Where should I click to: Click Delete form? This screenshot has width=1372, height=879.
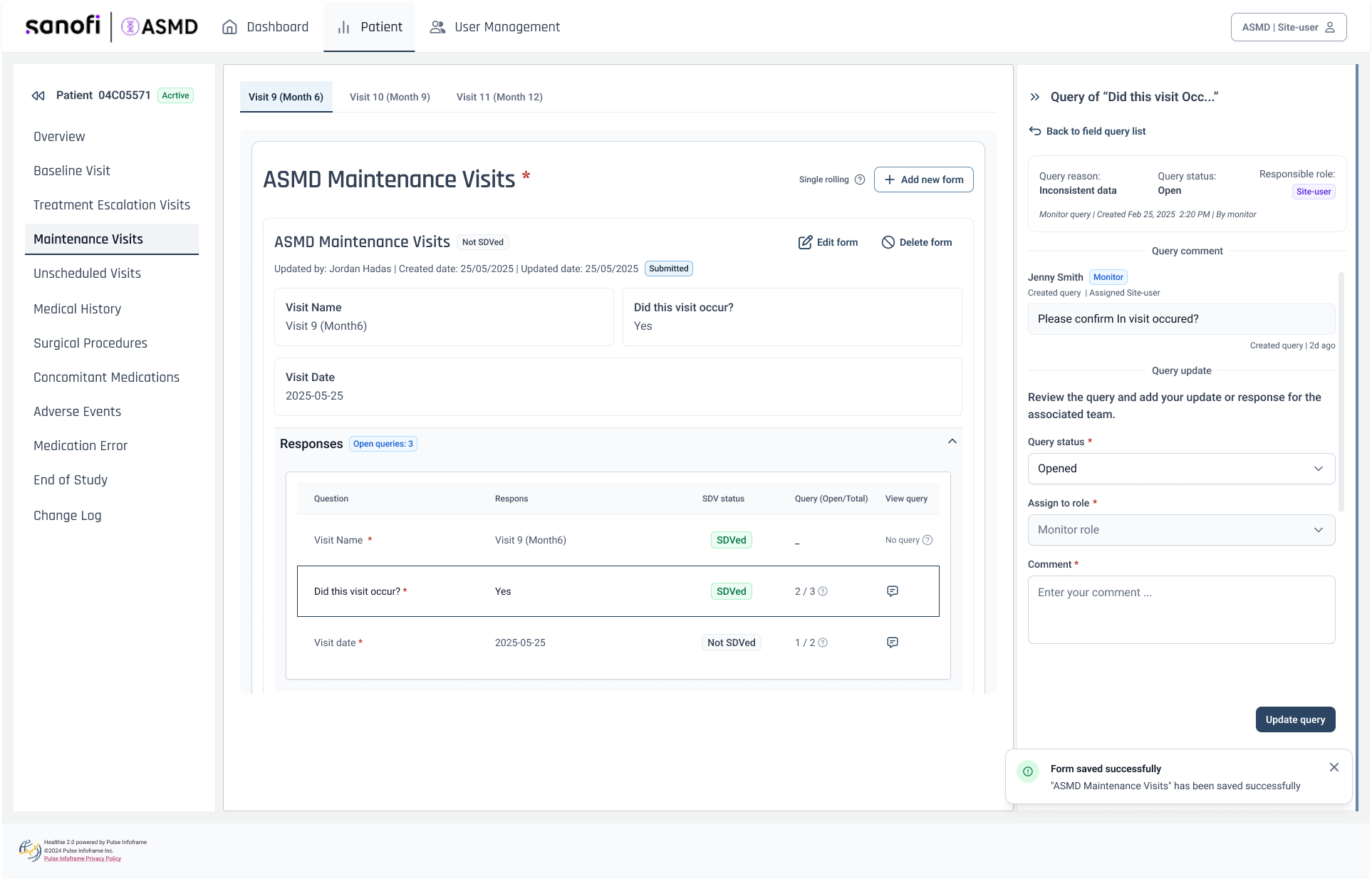916,242
